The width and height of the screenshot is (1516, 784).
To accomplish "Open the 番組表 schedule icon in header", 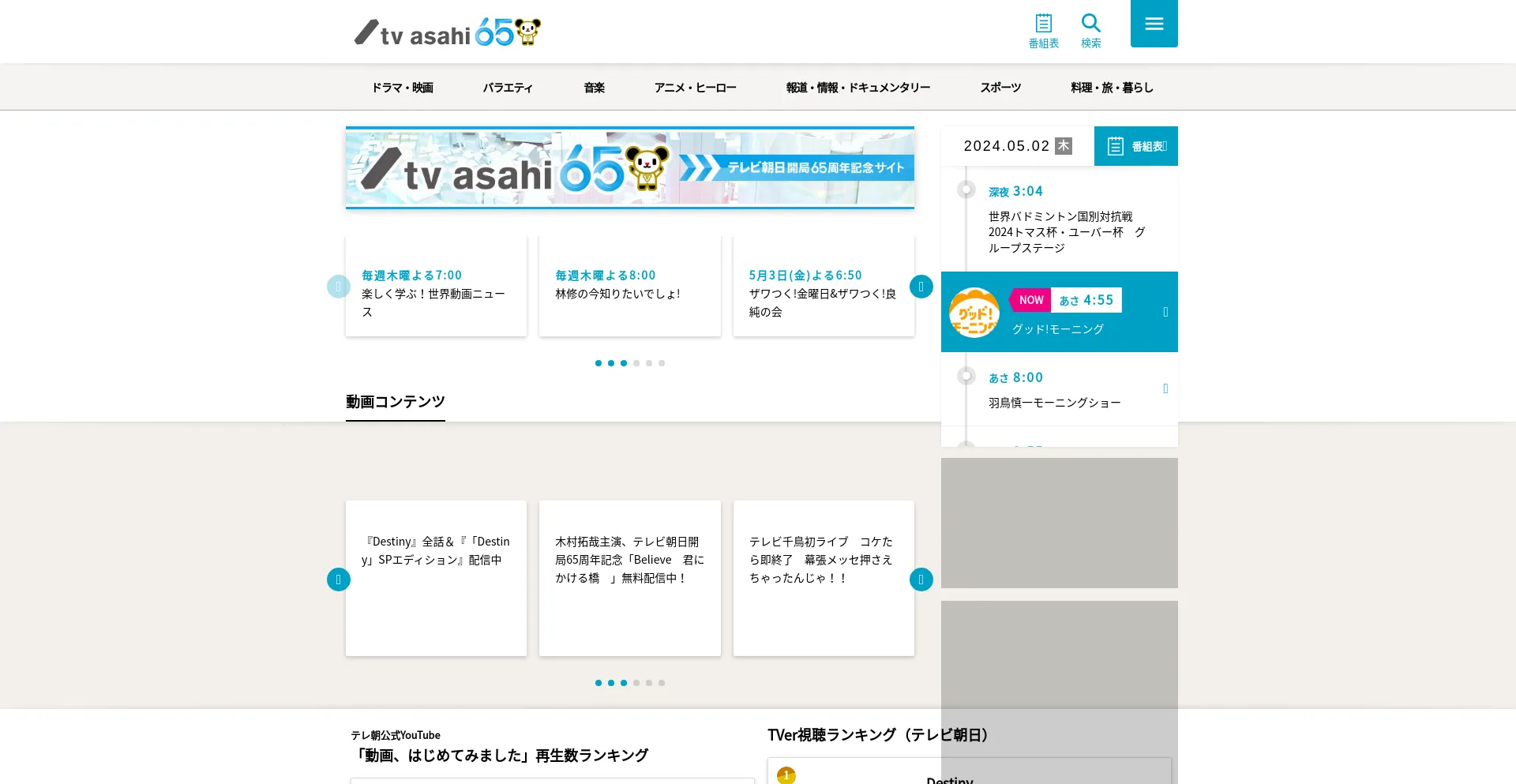I will 1044,31.
